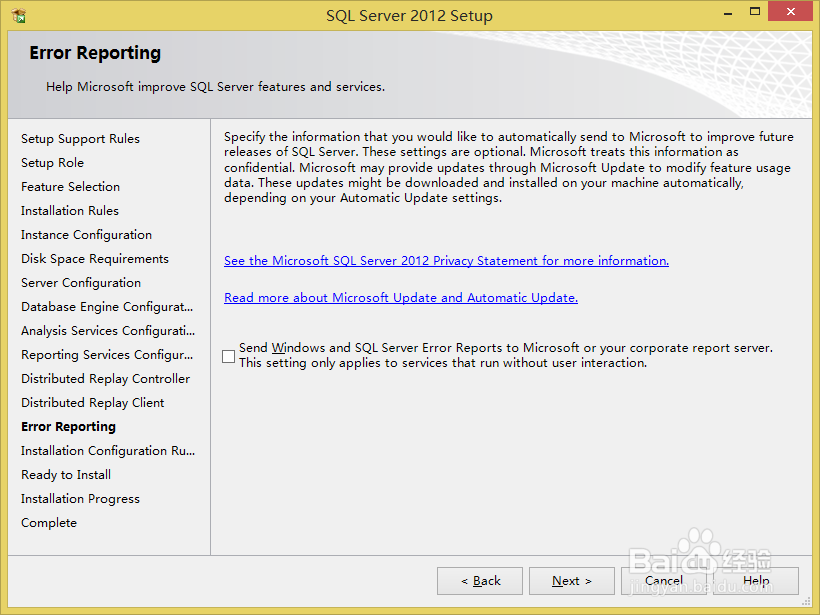
Task: Select the Installation Rules step
Action: [x=69, y=210]
